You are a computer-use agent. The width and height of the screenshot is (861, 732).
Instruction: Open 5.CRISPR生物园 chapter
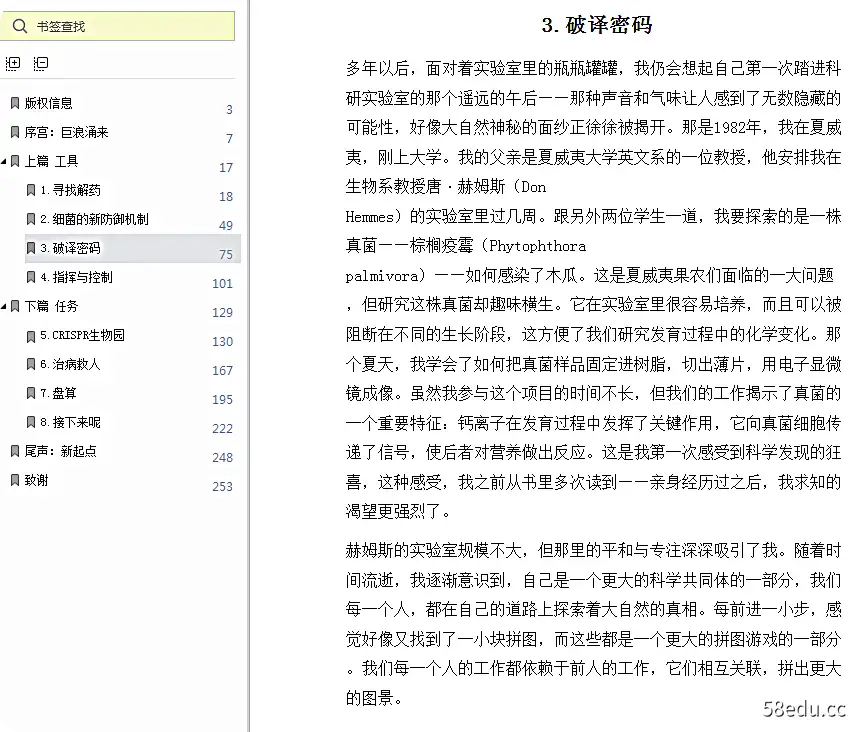click(x=82, y=335)
